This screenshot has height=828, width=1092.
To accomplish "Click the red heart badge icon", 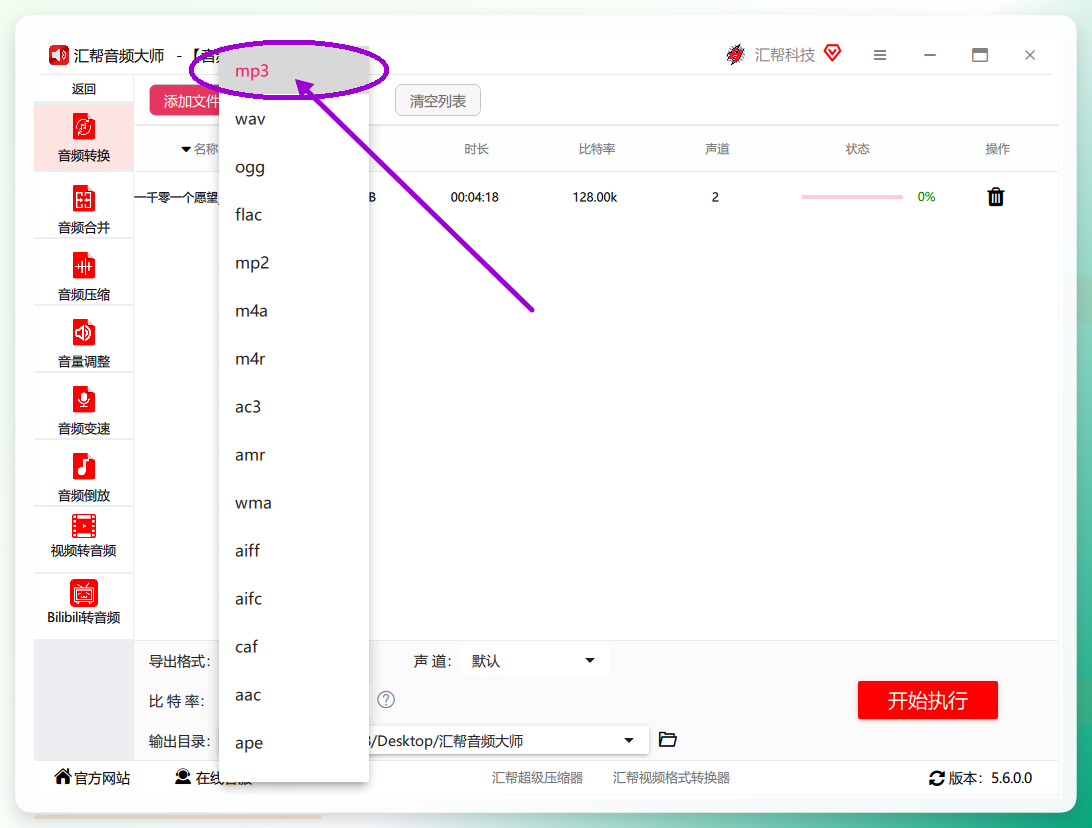I will click(x=832, y=53).
